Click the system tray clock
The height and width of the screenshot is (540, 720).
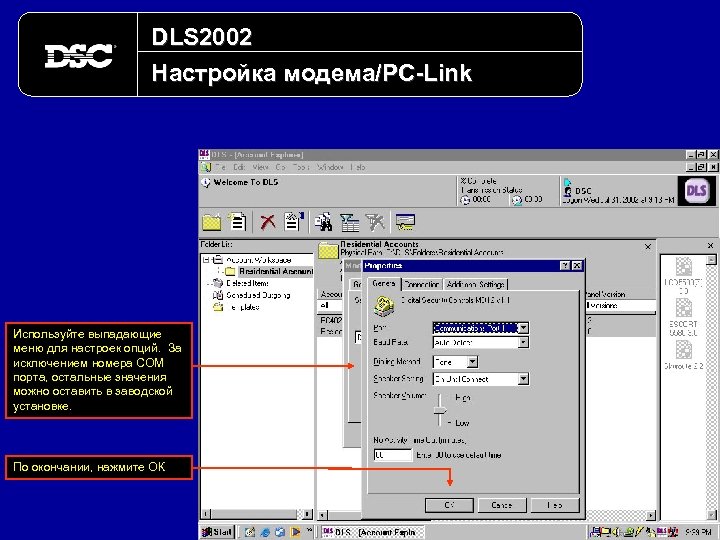tap(698, 532)
